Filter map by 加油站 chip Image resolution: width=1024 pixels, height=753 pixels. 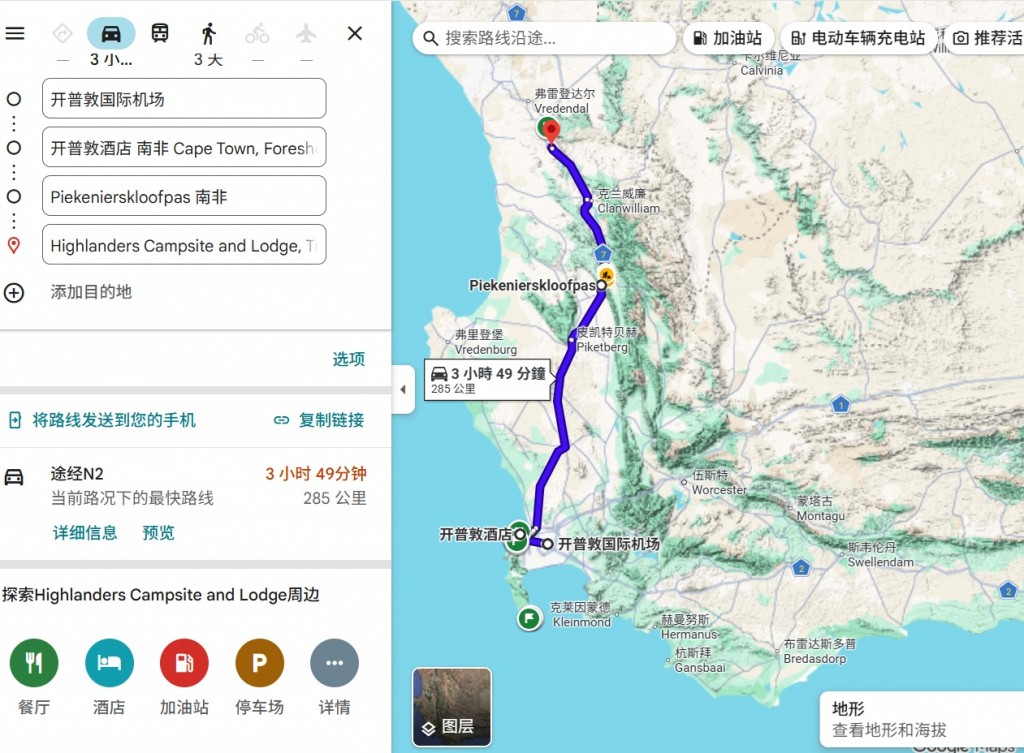[x=728, y=38]
